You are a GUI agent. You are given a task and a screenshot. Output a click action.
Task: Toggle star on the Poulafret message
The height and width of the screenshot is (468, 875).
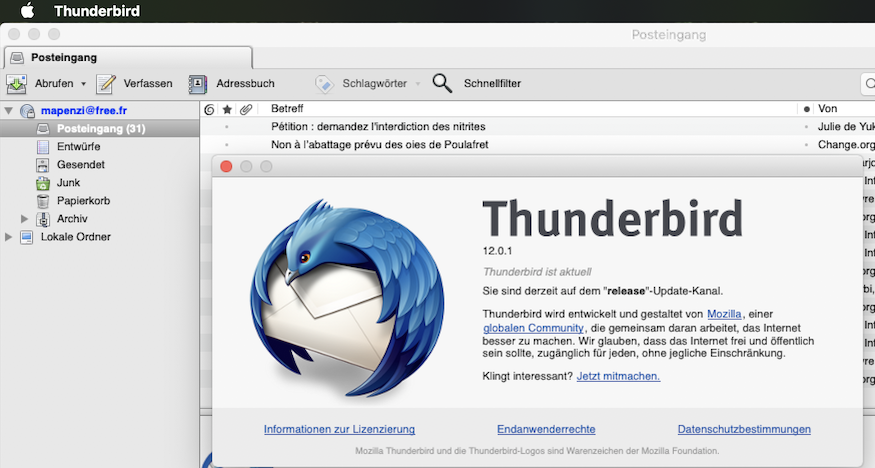(227, 145)
